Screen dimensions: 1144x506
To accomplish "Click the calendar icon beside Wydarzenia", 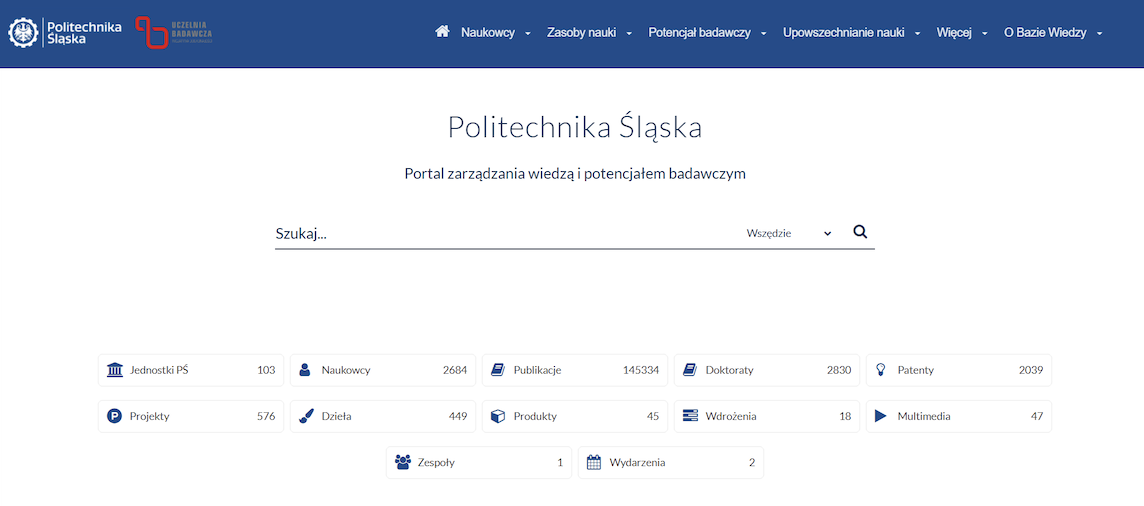I will pos(594,462).
